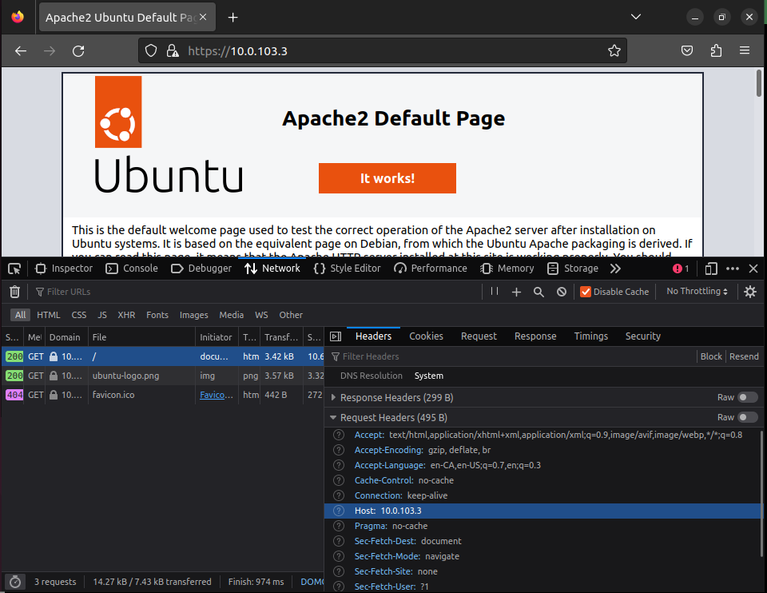This screenshot has width=767, height=593.
Task: Pause network recording
Action: (494, 292)
